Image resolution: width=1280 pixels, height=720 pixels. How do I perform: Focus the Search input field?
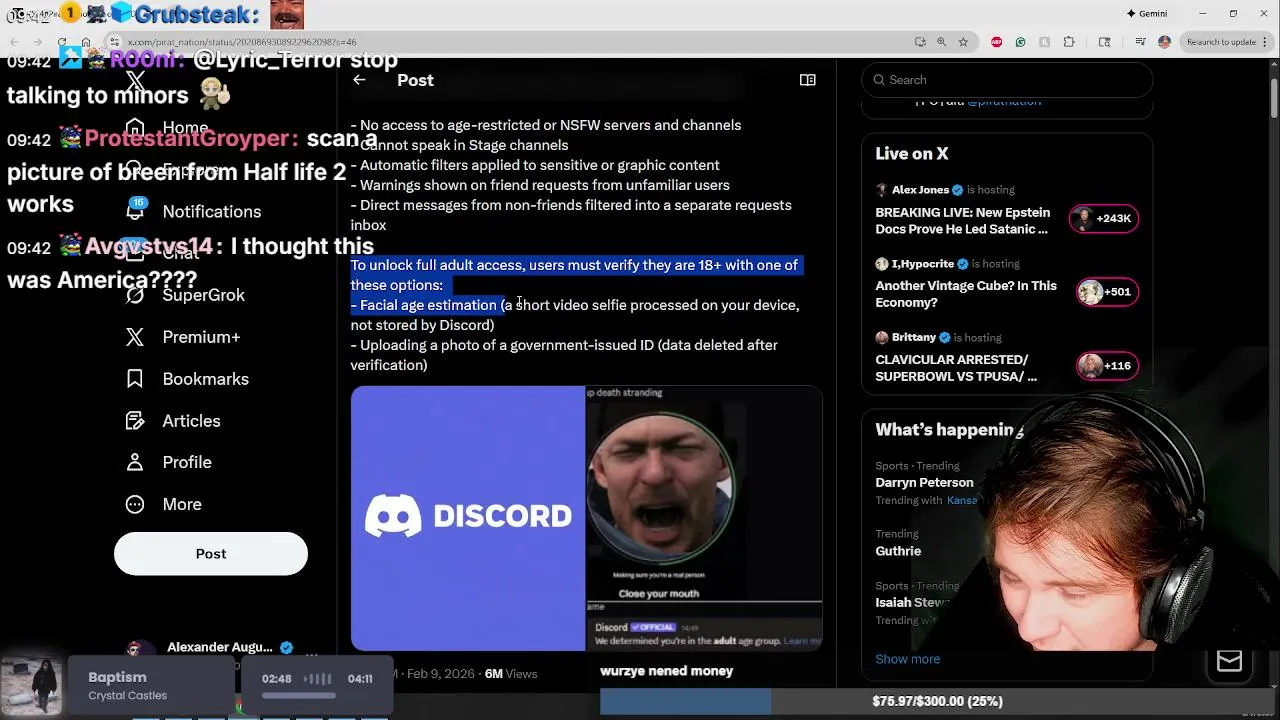(1007, 80)
